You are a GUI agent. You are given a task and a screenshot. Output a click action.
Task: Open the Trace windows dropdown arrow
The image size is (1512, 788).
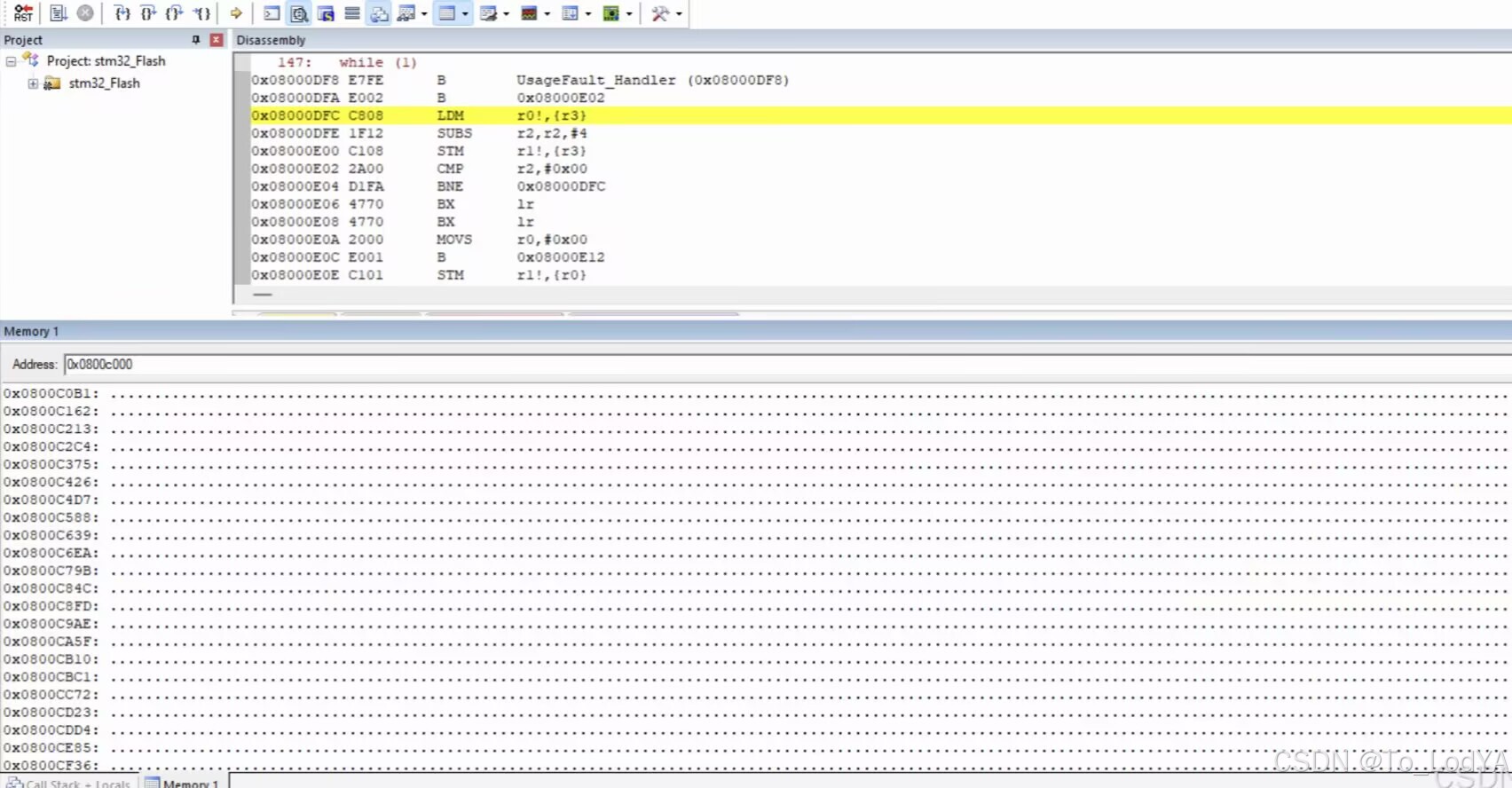click(x=588, y=14)
